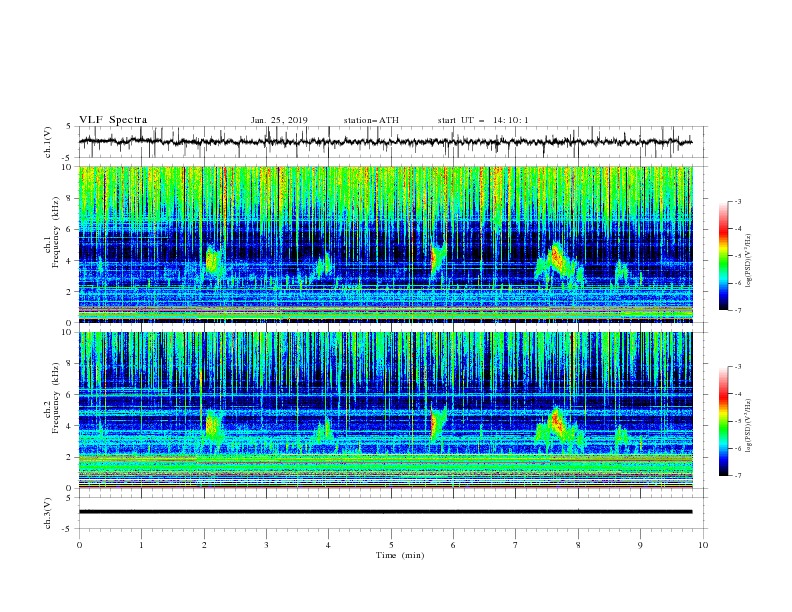Click the "-7" label on lower colorbar
This screenshot has height=612, width=792.
[x=737, y=476]
